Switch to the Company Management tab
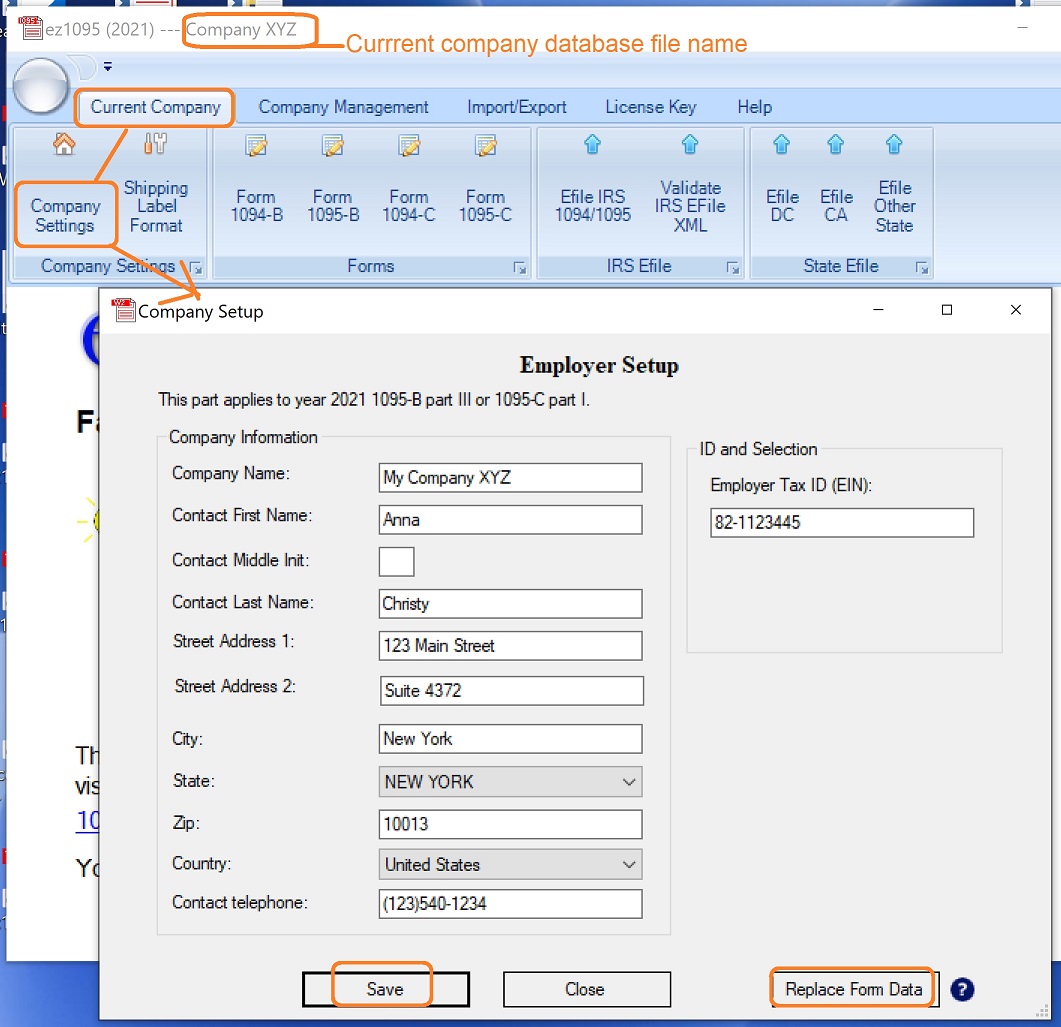Viewport: 1061px width, 1027px height. click(x=344, y=107)
